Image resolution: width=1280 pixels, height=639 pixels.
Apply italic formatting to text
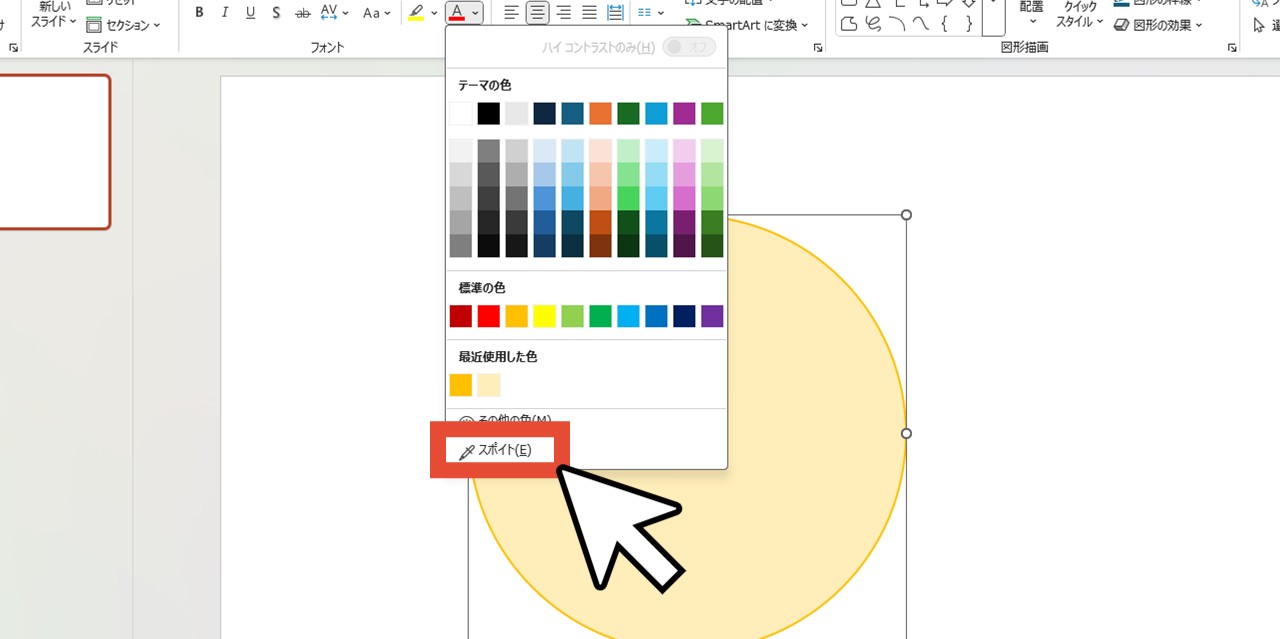(x=224, y=13)
